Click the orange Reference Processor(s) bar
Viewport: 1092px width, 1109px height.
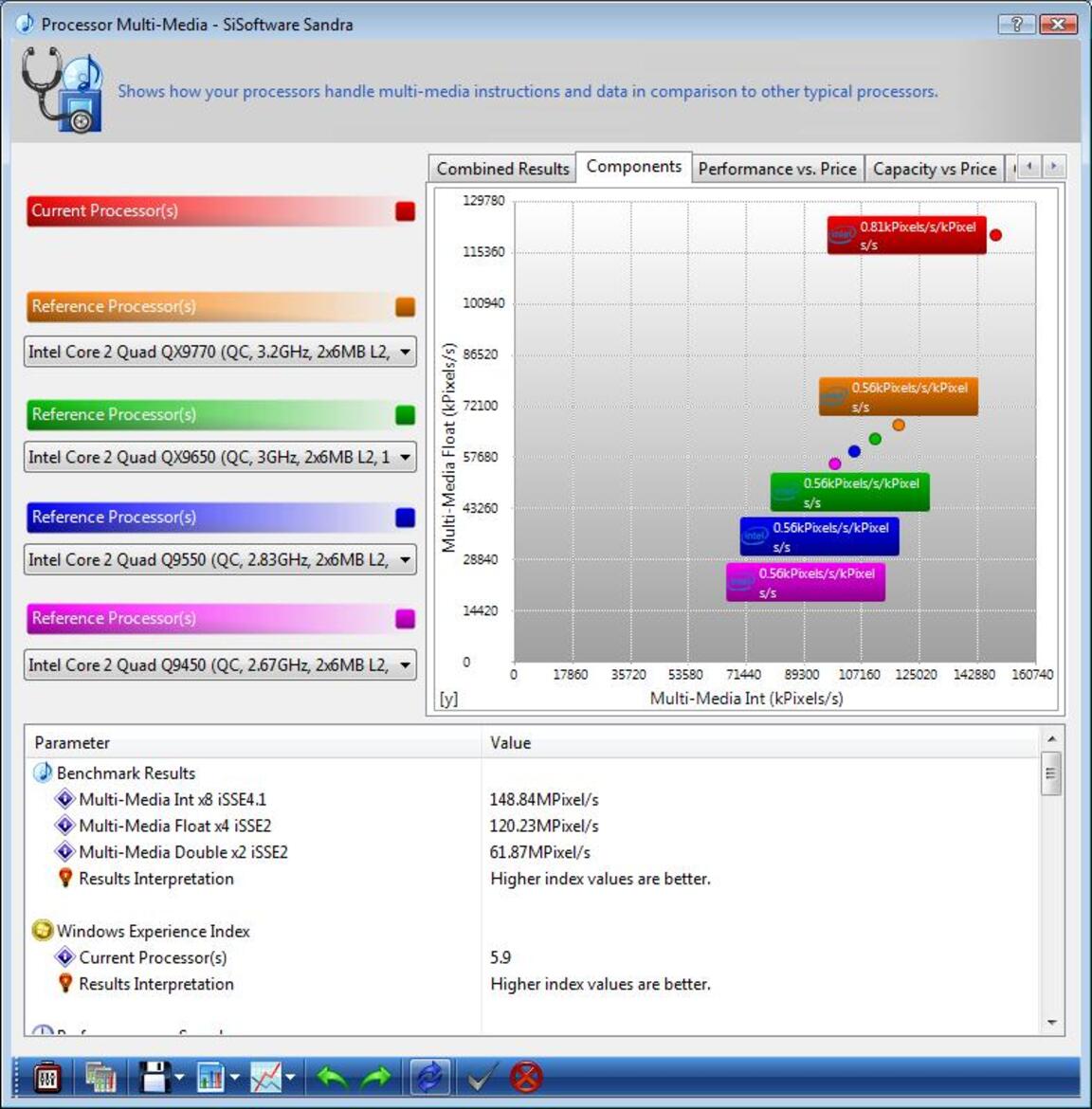210,307
